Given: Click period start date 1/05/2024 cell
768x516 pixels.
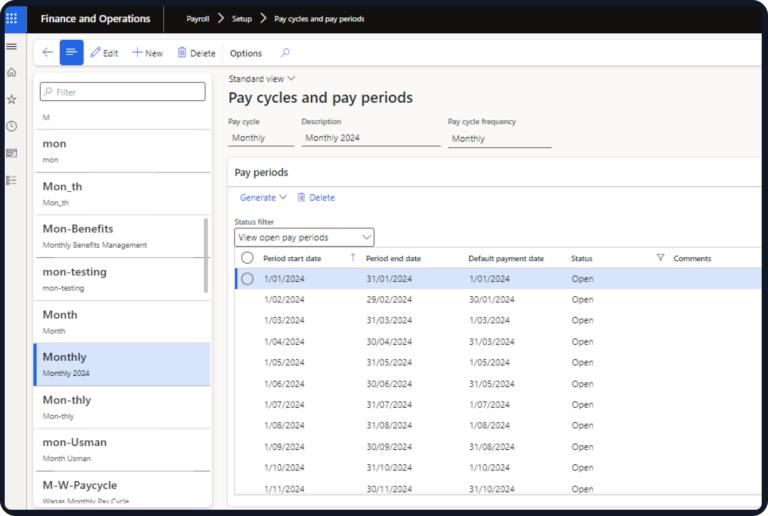Looking at the screenshot, I should (x=284, y=363).
